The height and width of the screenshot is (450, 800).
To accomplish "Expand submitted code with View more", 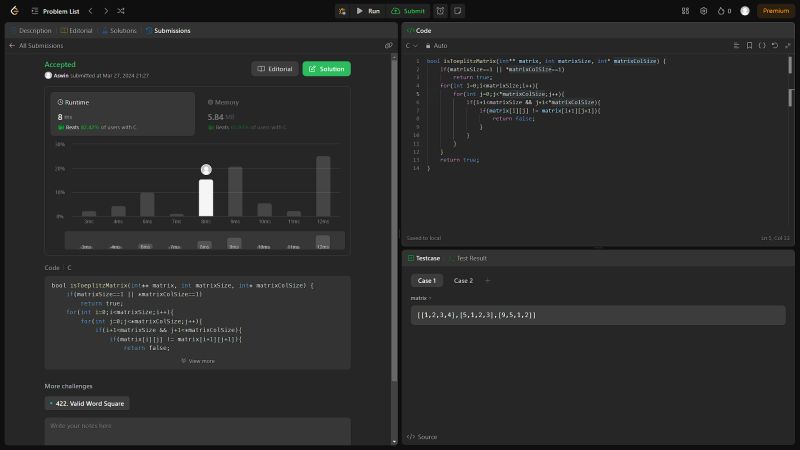I will [198, 361].
